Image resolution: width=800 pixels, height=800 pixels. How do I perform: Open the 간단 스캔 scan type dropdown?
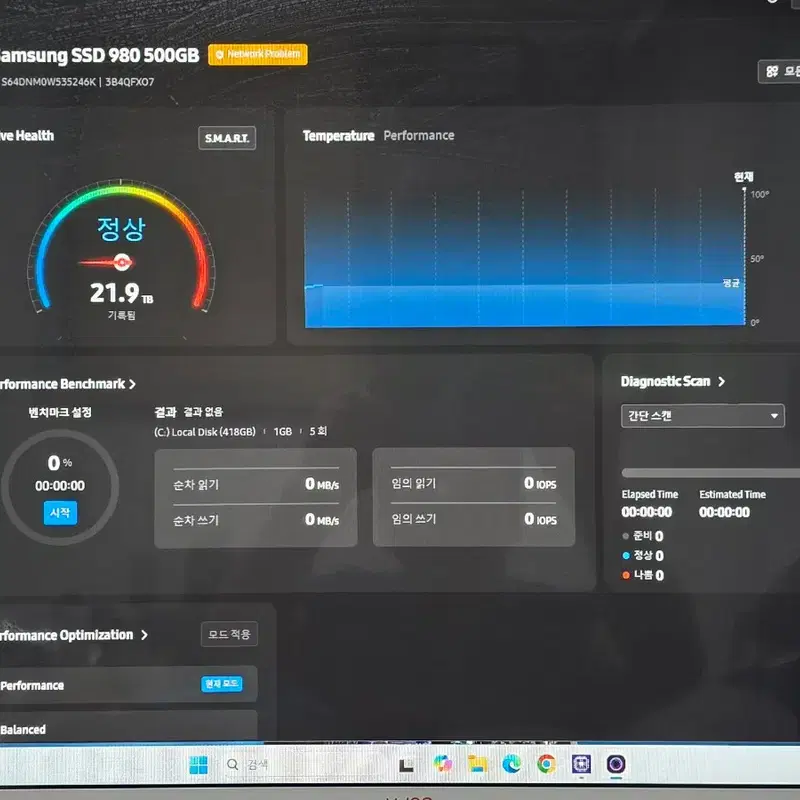tap(703, 416)
